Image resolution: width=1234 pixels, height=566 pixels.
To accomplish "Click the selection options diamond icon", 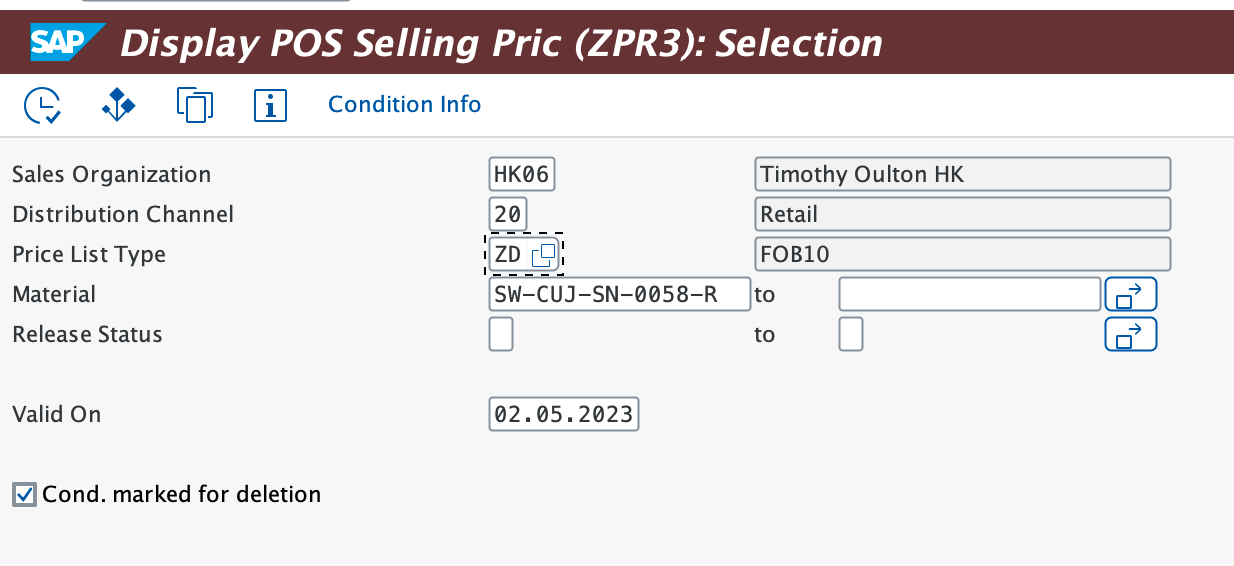I will [118, 105].
